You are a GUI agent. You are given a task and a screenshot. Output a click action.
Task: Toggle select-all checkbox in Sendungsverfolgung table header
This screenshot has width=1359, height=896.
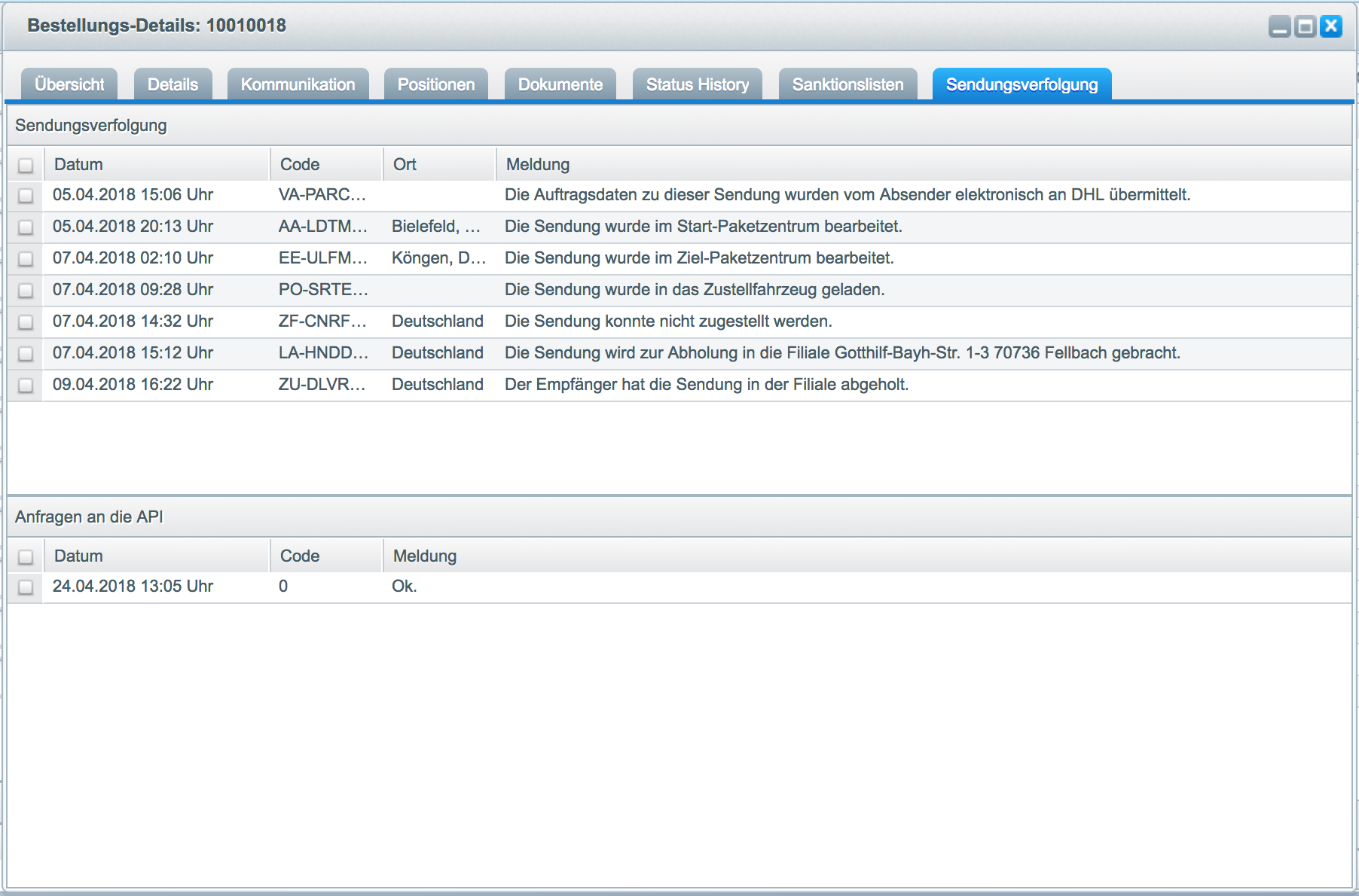(26, 165)
